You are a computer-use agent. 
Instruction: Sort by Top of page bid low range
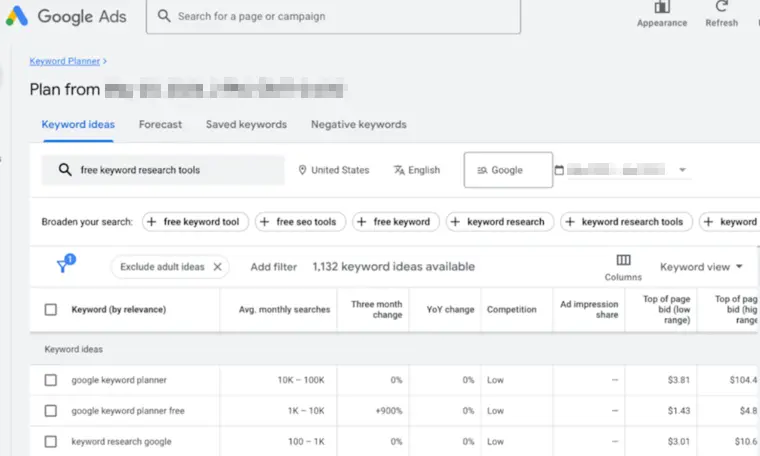666,309
